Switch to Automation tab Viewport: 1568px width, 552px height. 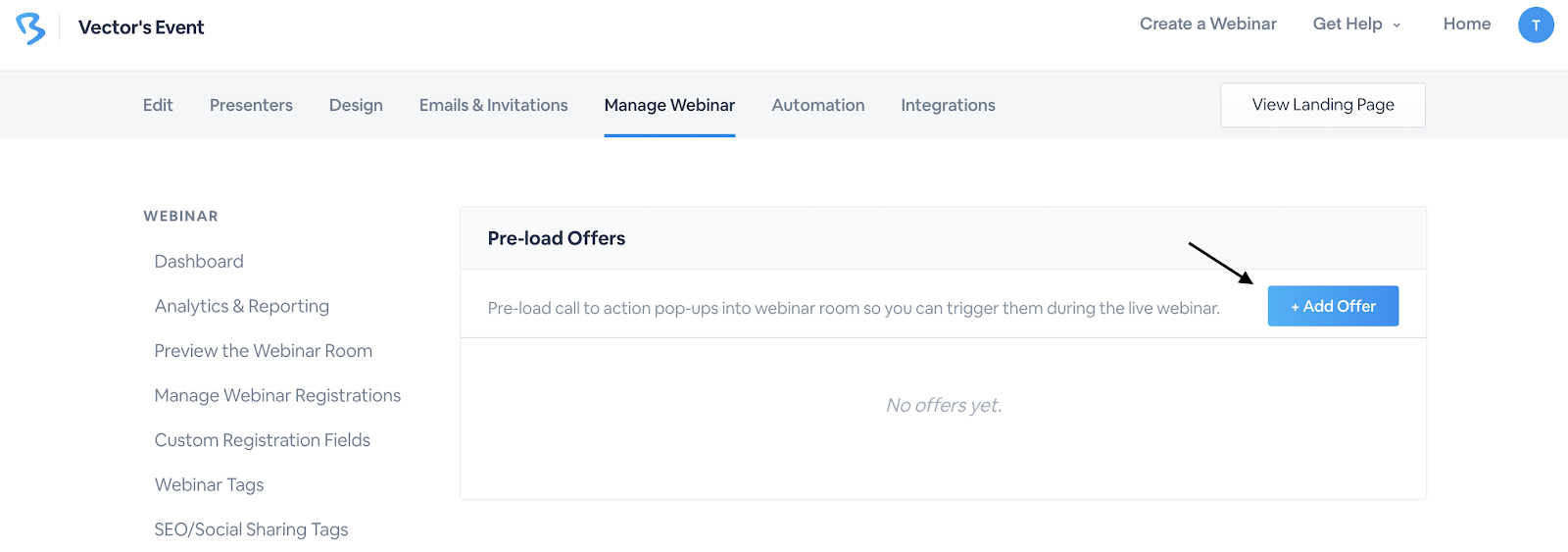(x=817, y=105)
